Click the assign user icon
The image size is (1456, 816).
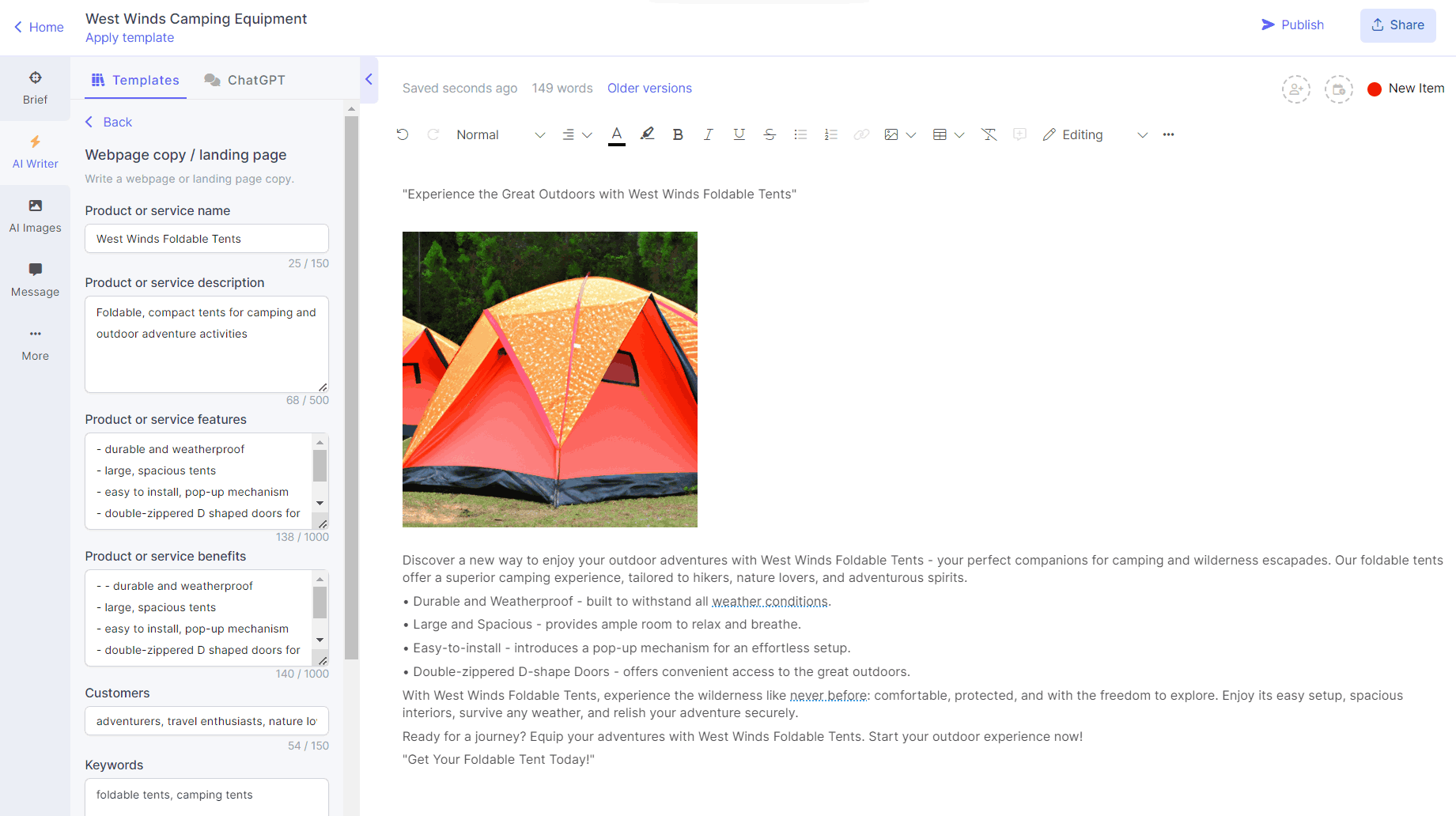[x=1295, y=89]
